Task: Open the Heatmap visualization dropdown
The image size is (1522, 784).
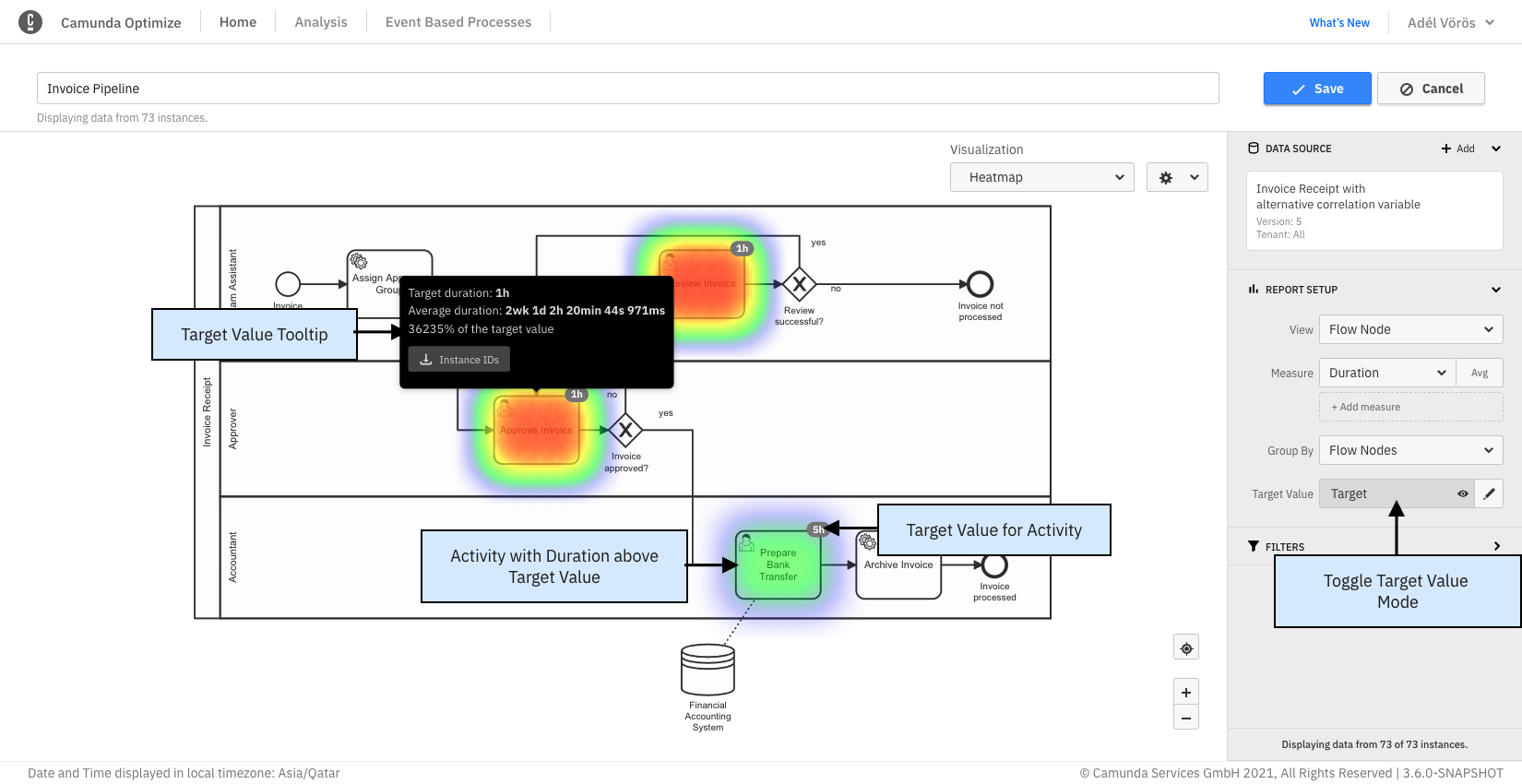Action: (1041, 177)
